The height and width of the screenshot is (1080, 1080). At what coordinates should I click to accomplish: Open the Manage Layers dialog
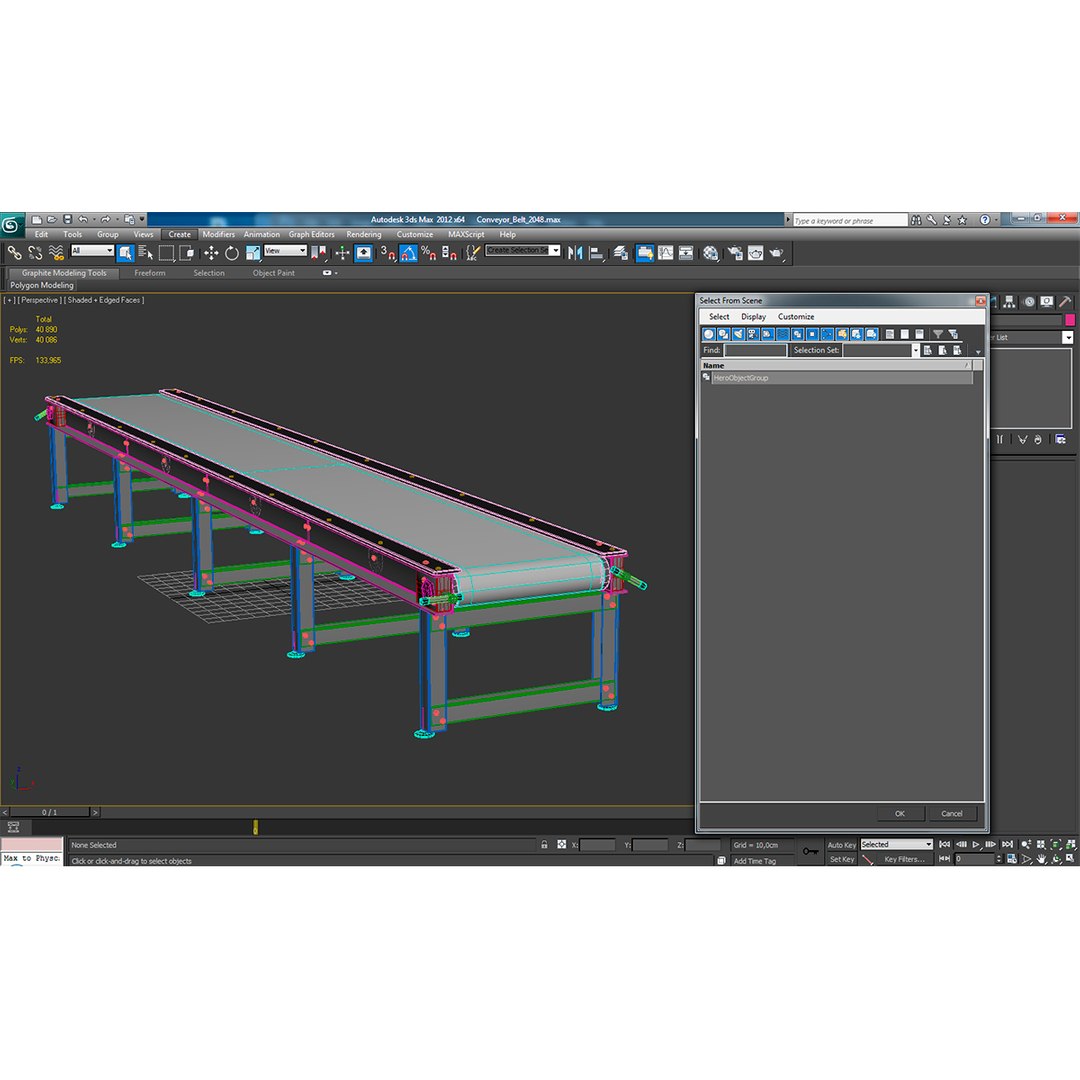(x=621, y=253)
